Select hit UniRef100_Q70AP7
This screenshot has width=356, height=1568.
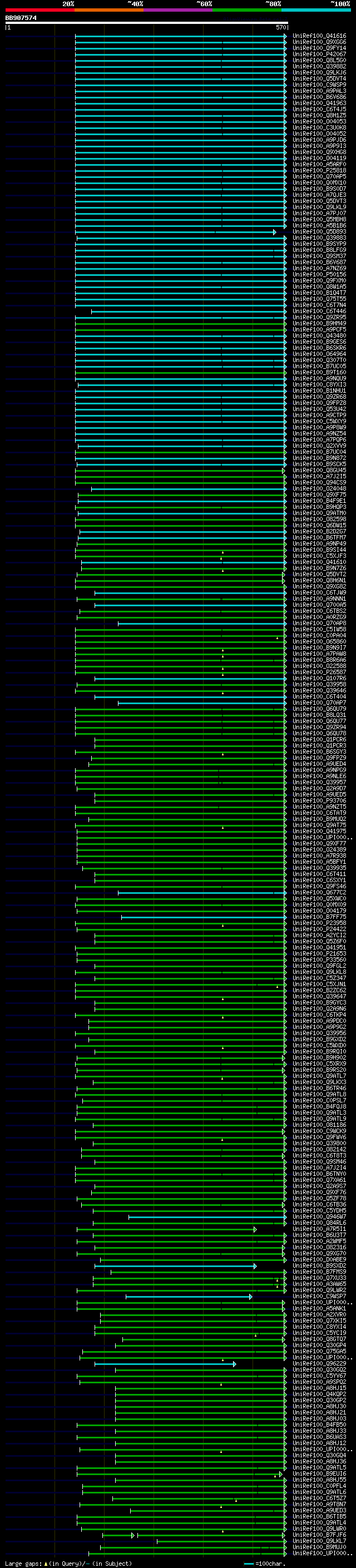[319, 703]
